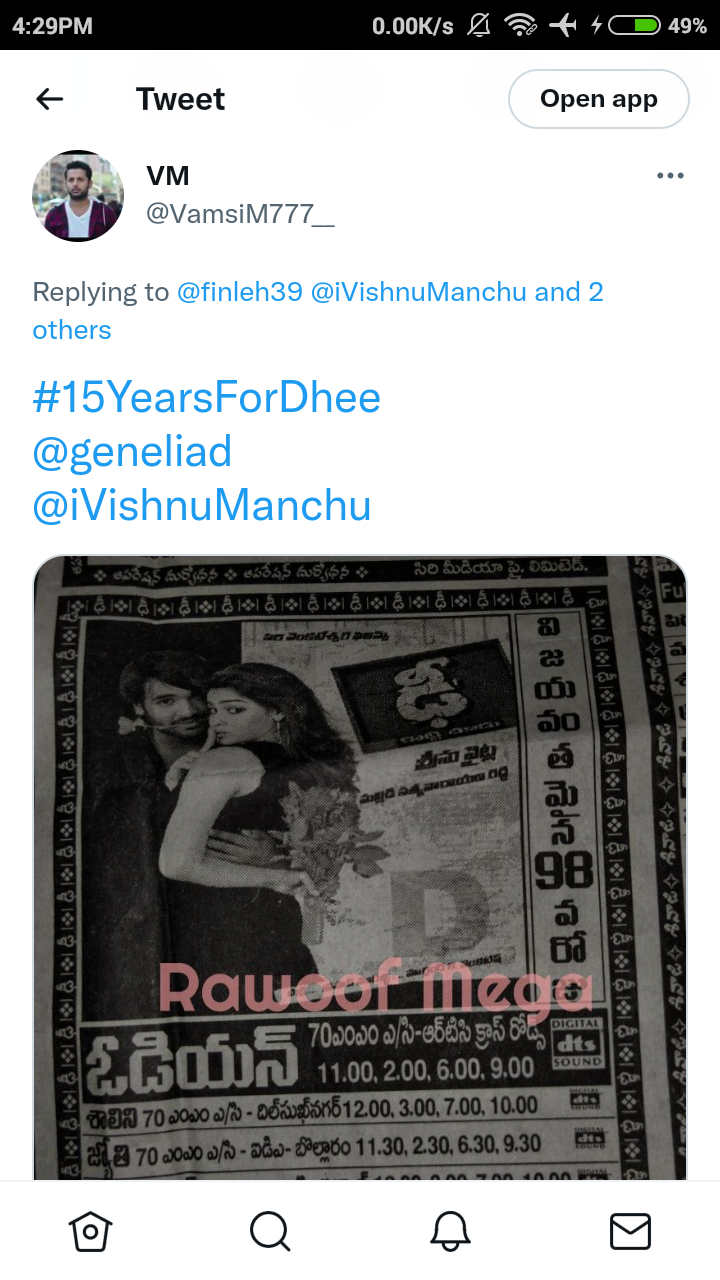
Task: Open the Messages envelope tab
Action: [630, 1231]
